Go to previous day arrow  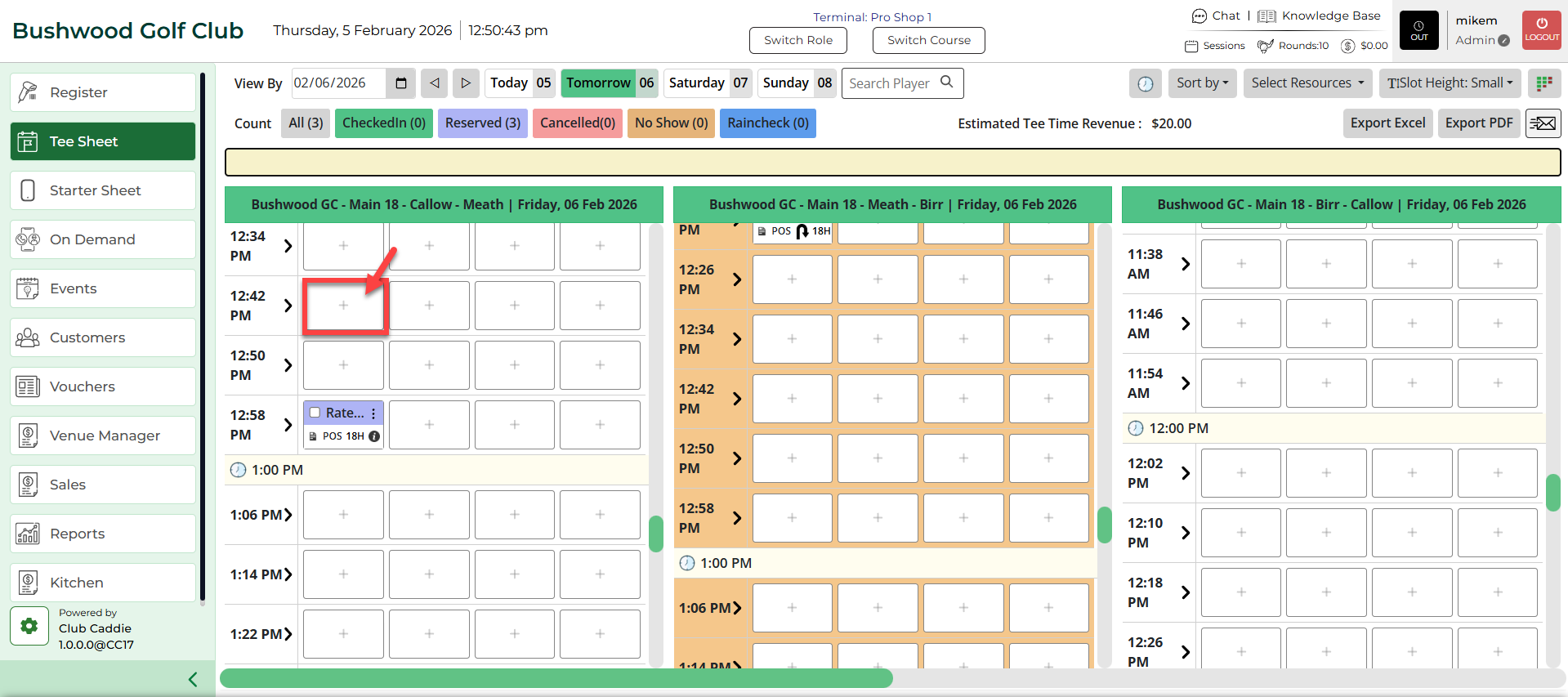tap(435, 83)
